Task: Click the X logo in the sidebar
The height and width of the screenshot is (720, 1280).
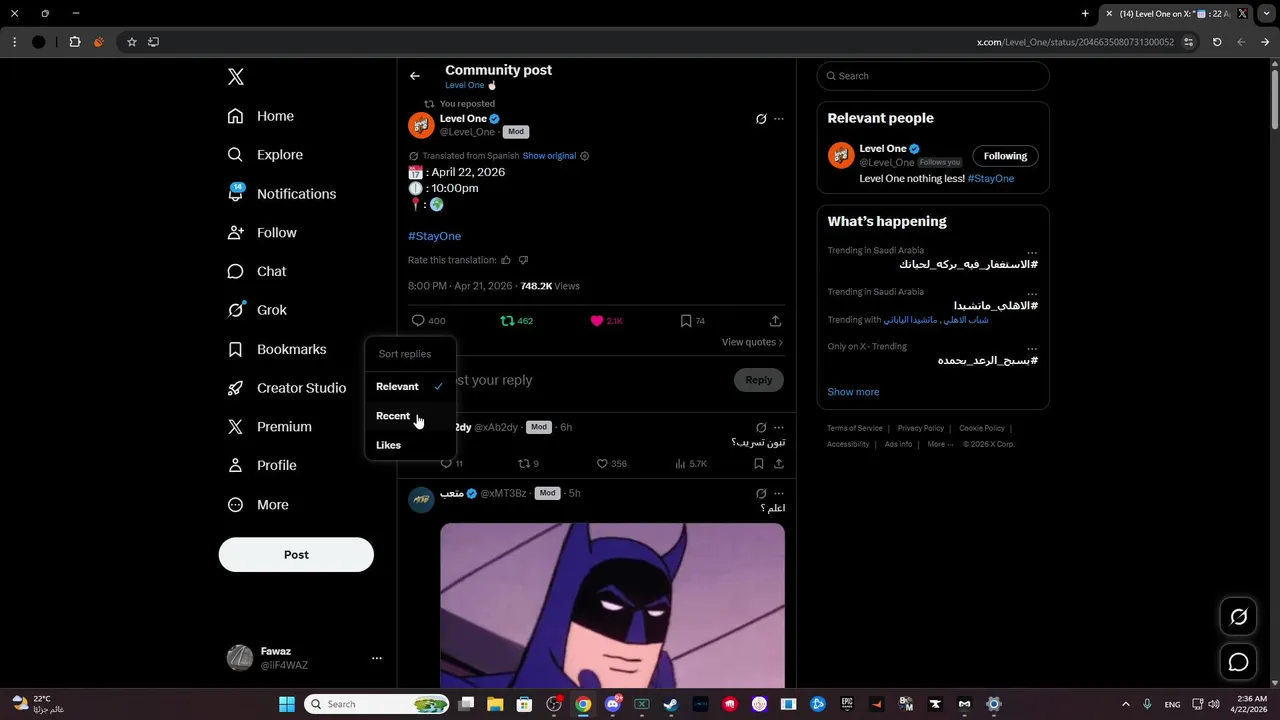Action: point(236,77)
